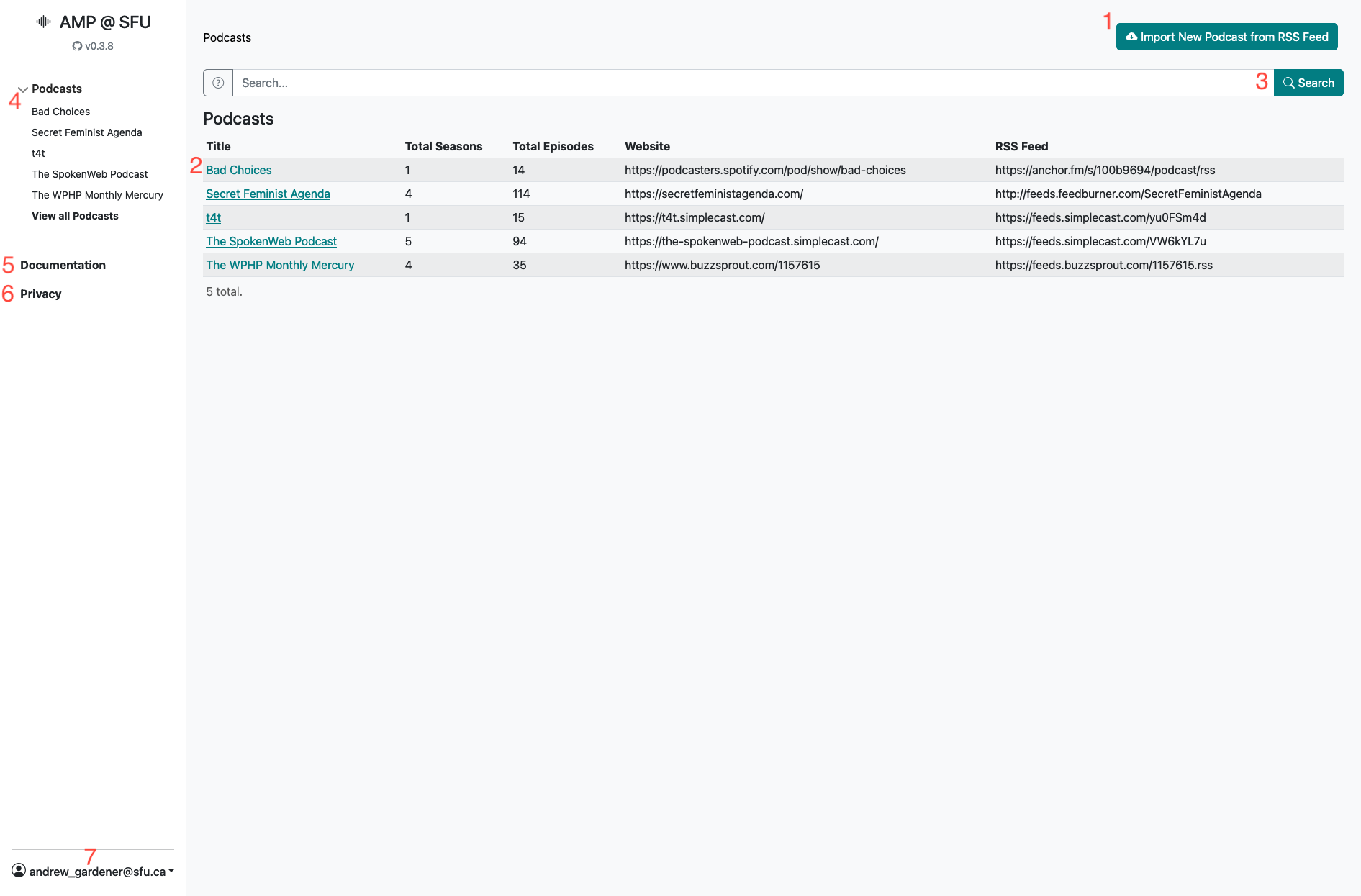The height and width of the screenshot is (896, 1361).
Task: Click Import New Podcast from RSS Feed
Action: click(x=1226, y=37)
